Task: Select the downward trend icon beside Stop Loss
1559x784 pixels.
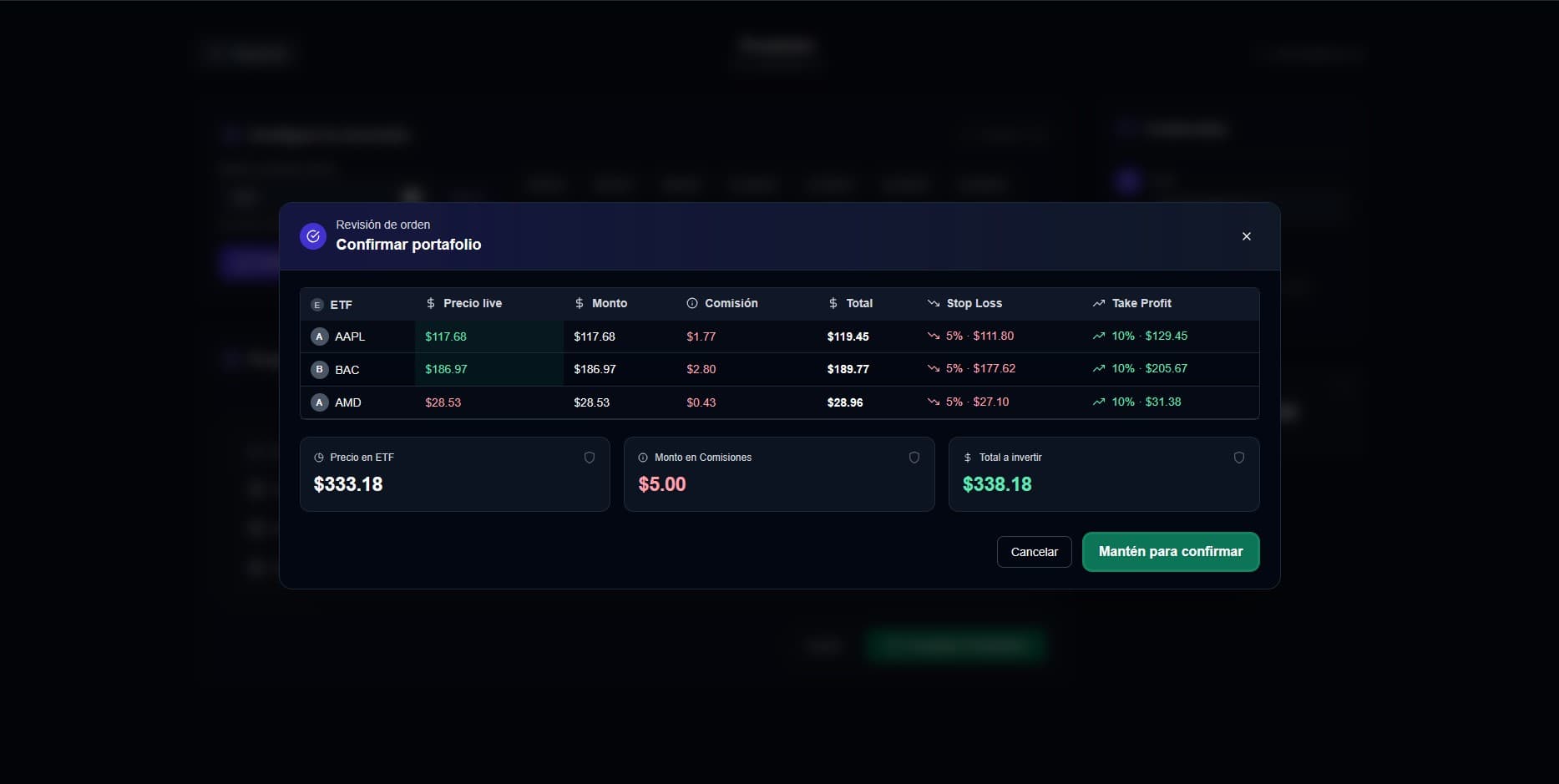Action: (x=934, y=303)
